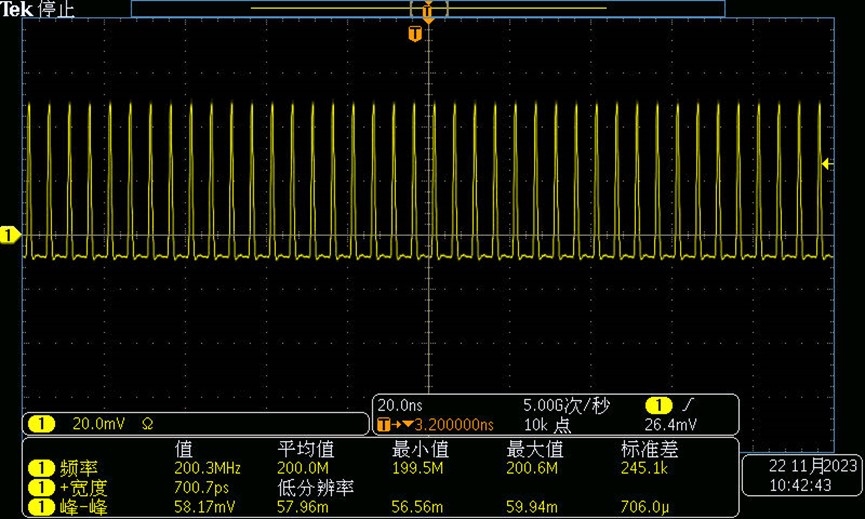Select the 频率 measurement channel badge
Screen dimensions: 865x519
coord(41,469)
